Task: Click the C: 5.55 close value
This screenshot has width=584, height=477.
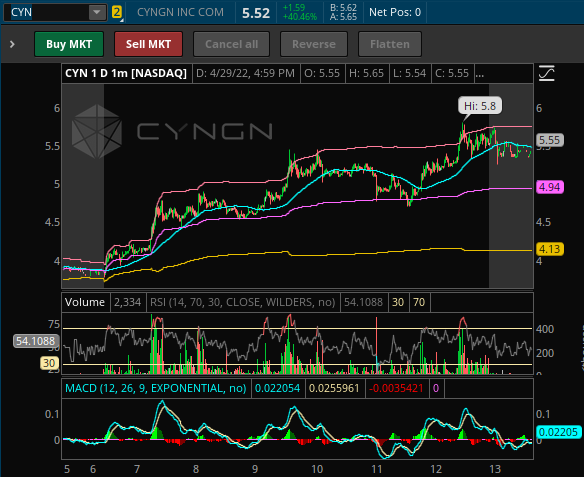Action: [452, 73]
